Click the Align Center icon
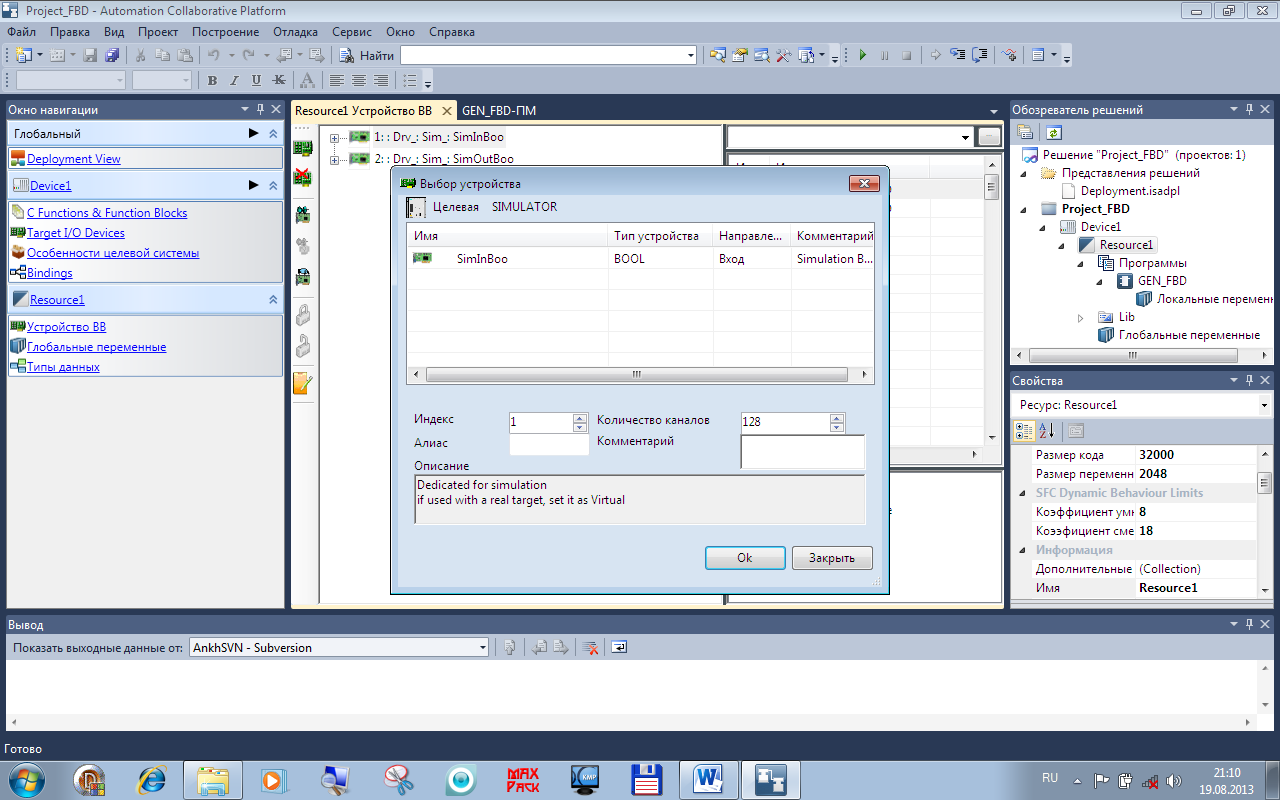This screenshot has width=1280, height=800. tap(359, 81)
